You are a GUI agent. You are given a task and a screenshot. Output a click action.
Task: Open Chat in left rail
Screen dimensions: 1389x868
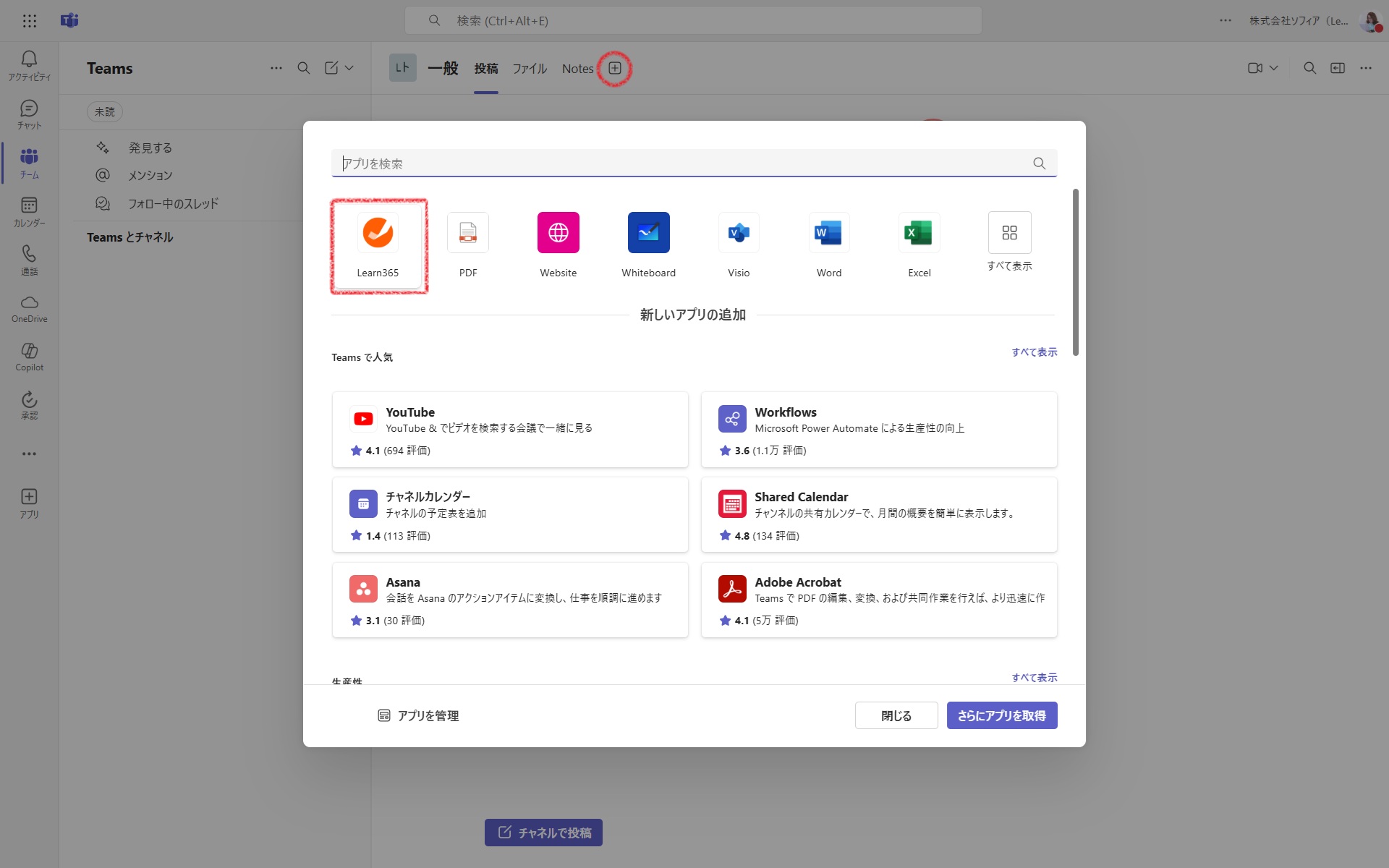pyautogui.click(x=29, y=114)
